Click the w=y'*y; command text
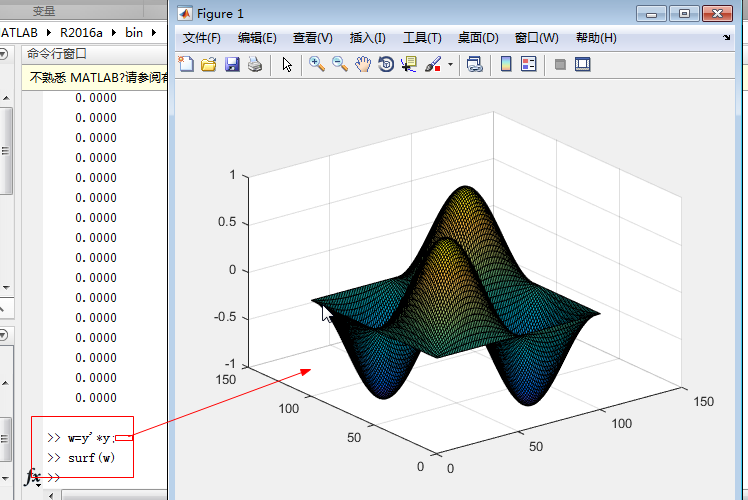748x500 pixels. tap(91, 438)
